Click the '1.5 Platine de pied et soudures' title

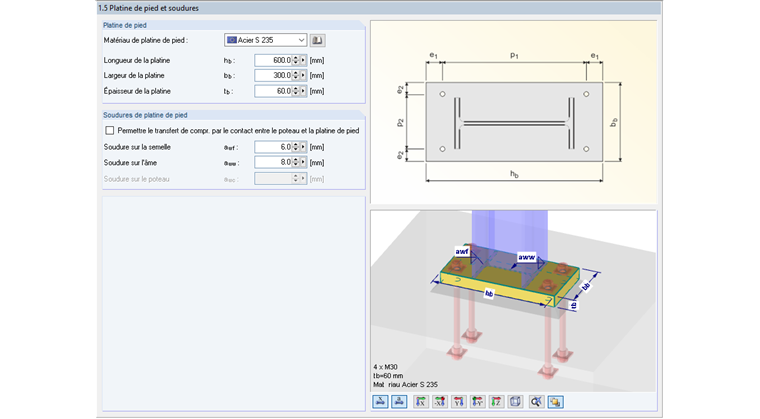point(148,8)
